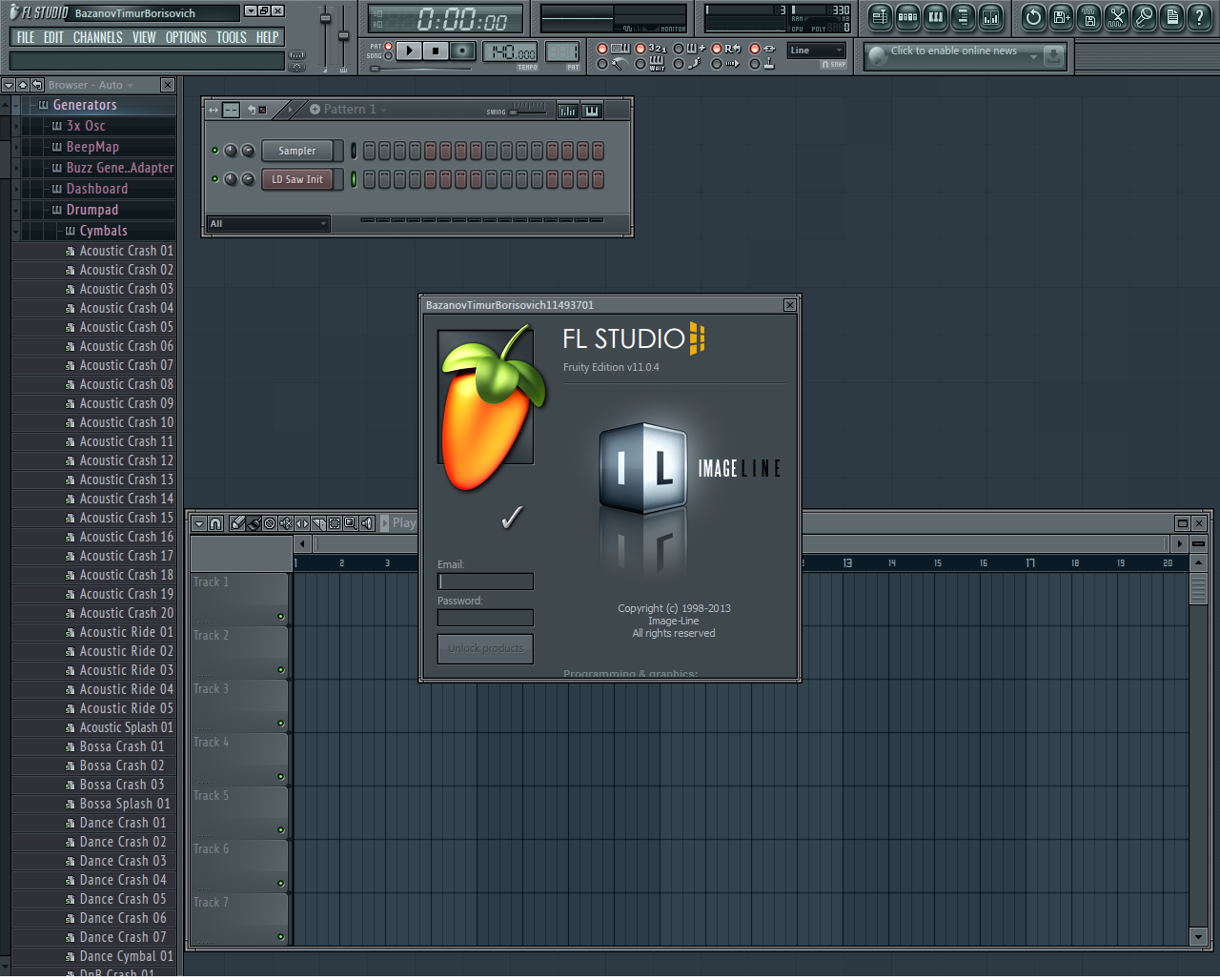This screenshot has width=1220, height=980.
Task: Toggle the playlist snap magnet icon
Action: click(x=215, y=523)
